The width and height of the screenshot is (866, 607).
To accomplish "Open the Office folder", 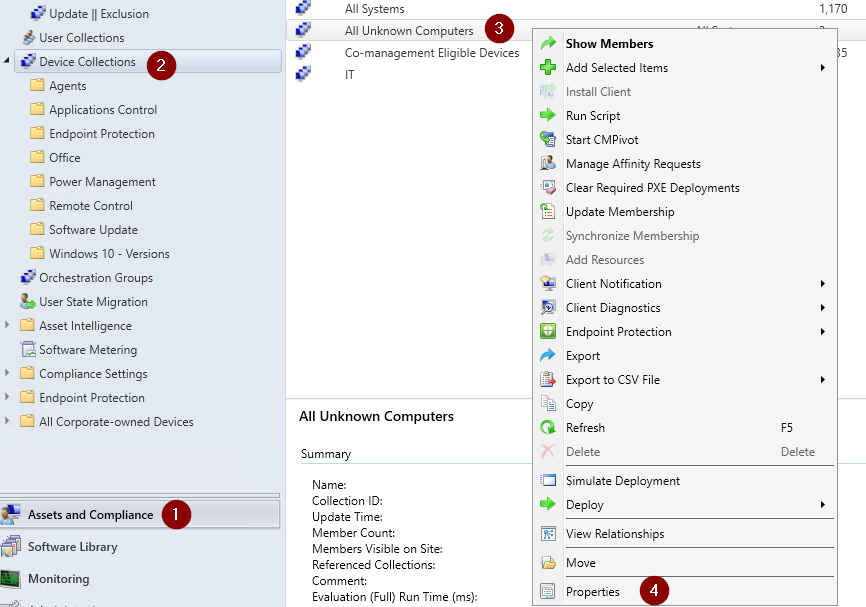I will tap(65, 157).
